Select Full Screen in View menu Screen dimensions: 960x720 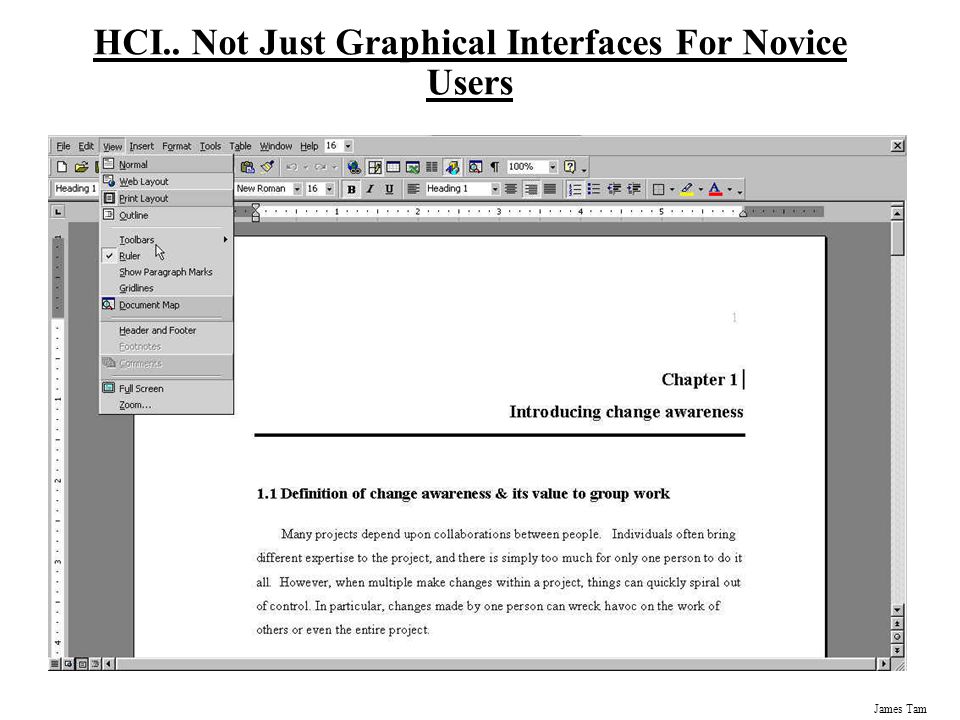pos(166,388)
